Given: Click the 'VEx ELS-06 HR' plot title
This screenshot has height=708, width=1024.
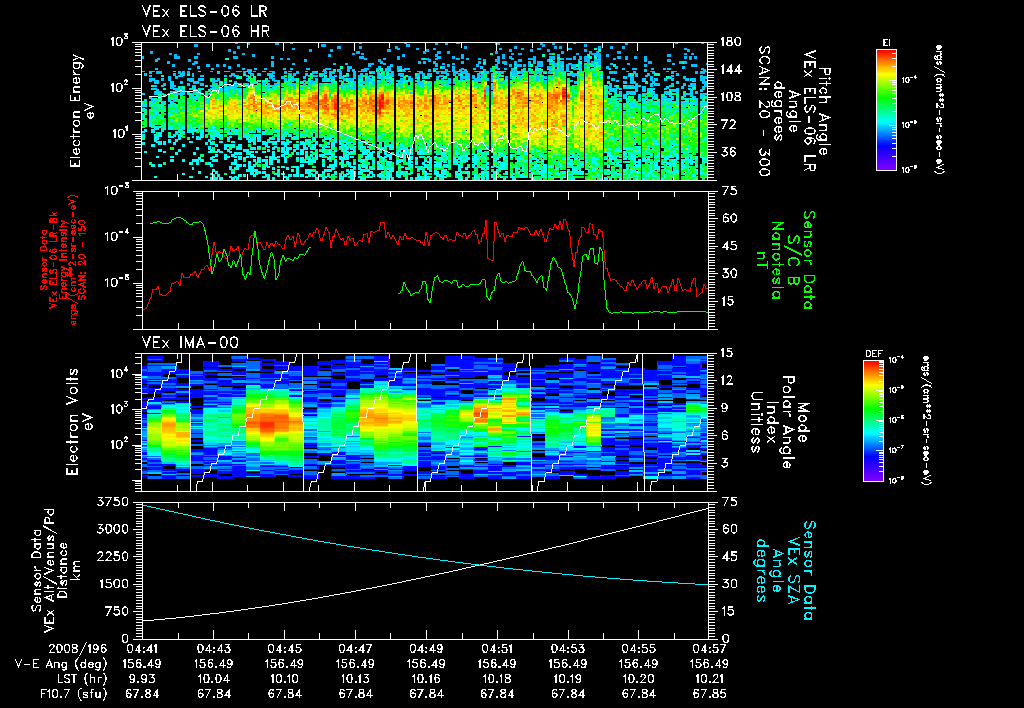Looking at the screenshot, I should (x=206, y=31).
